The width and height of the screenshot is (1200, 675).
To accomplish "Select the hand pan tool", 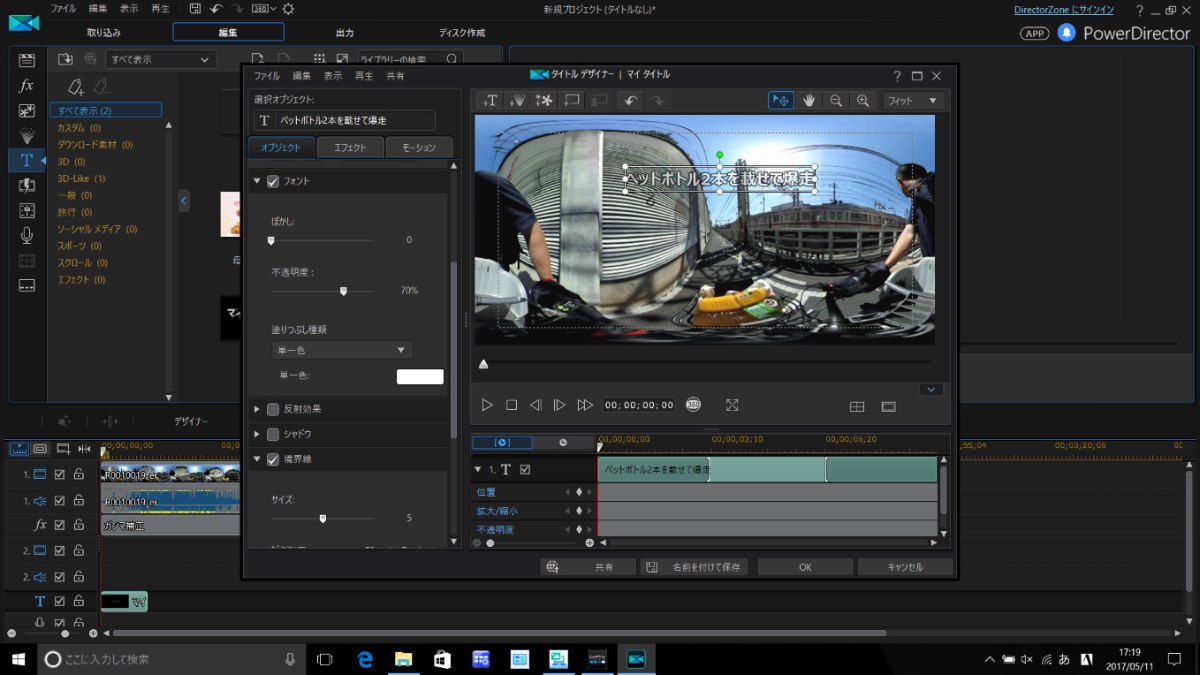I will click(x=808, y=100).
